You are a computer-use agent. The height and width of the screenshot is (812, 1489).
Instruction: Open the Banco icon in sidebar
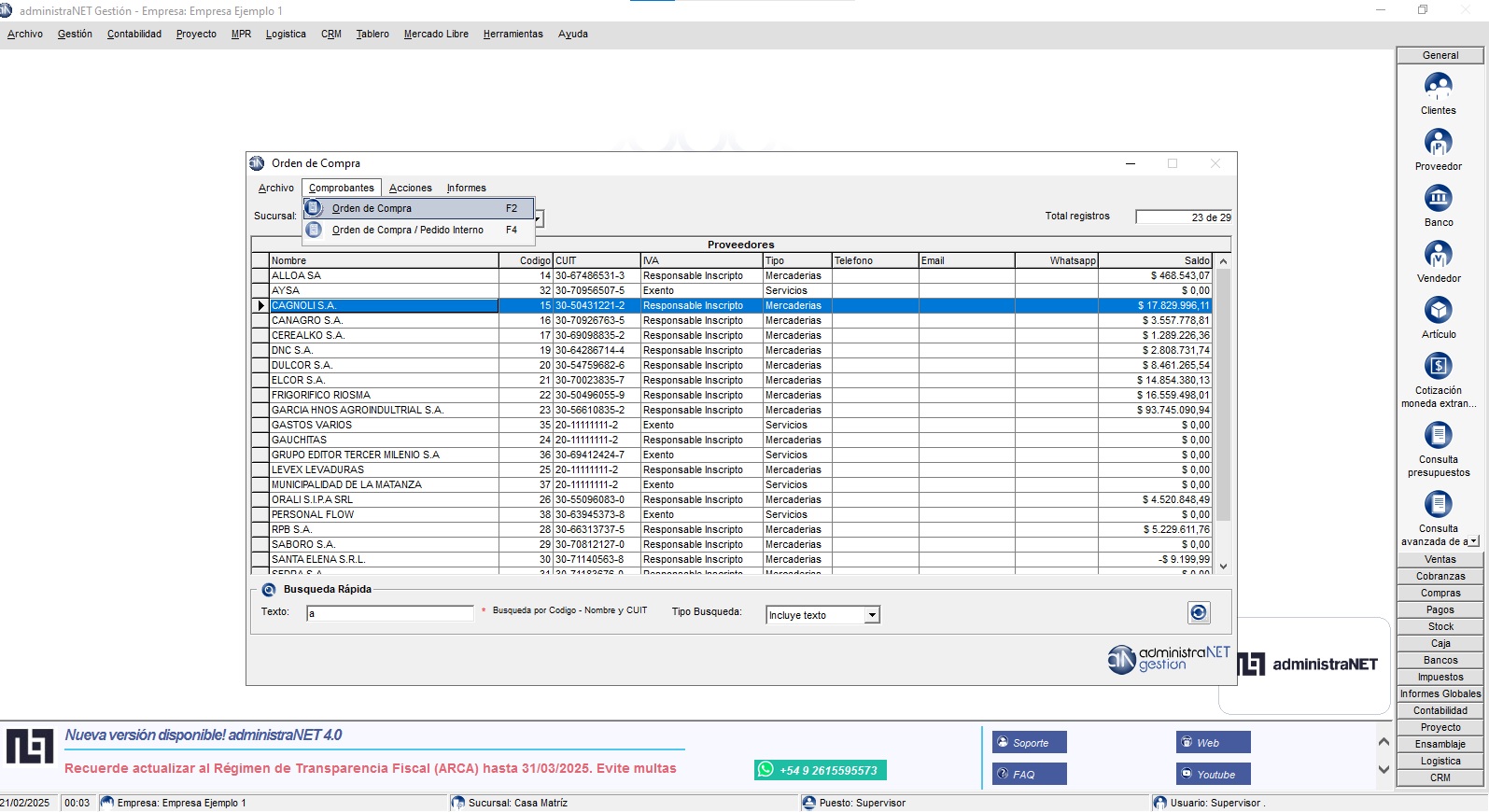[x=1438, y=198]
